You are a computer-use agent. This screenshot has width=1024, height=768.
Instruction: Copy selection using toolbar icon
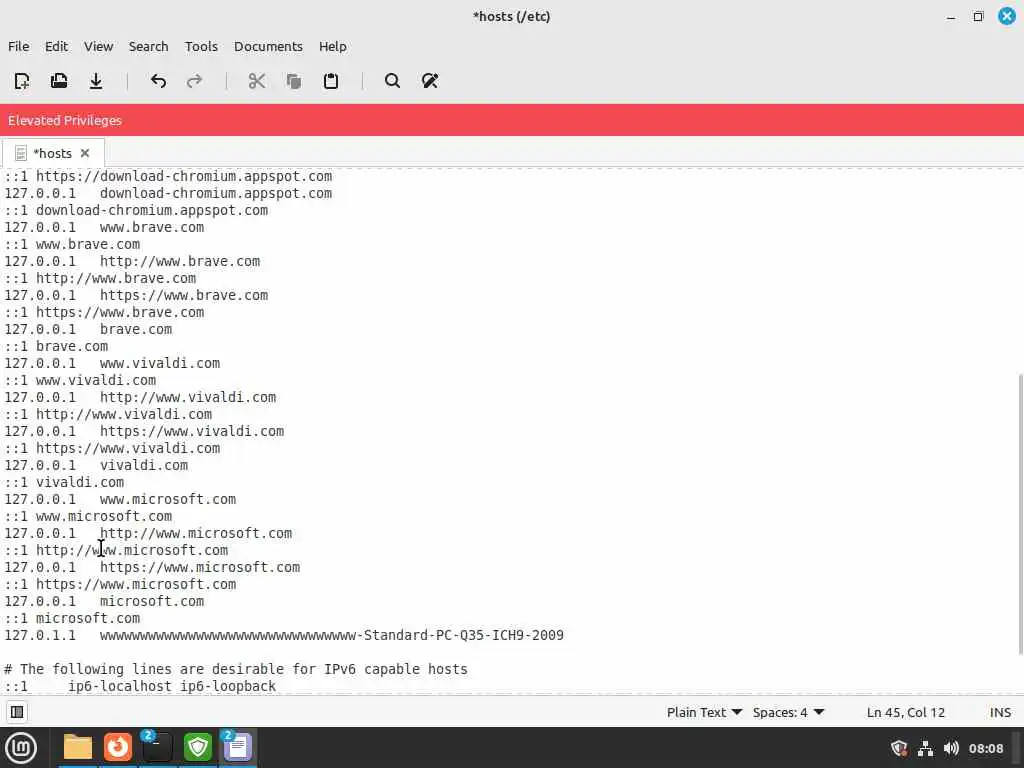[294, 81]
